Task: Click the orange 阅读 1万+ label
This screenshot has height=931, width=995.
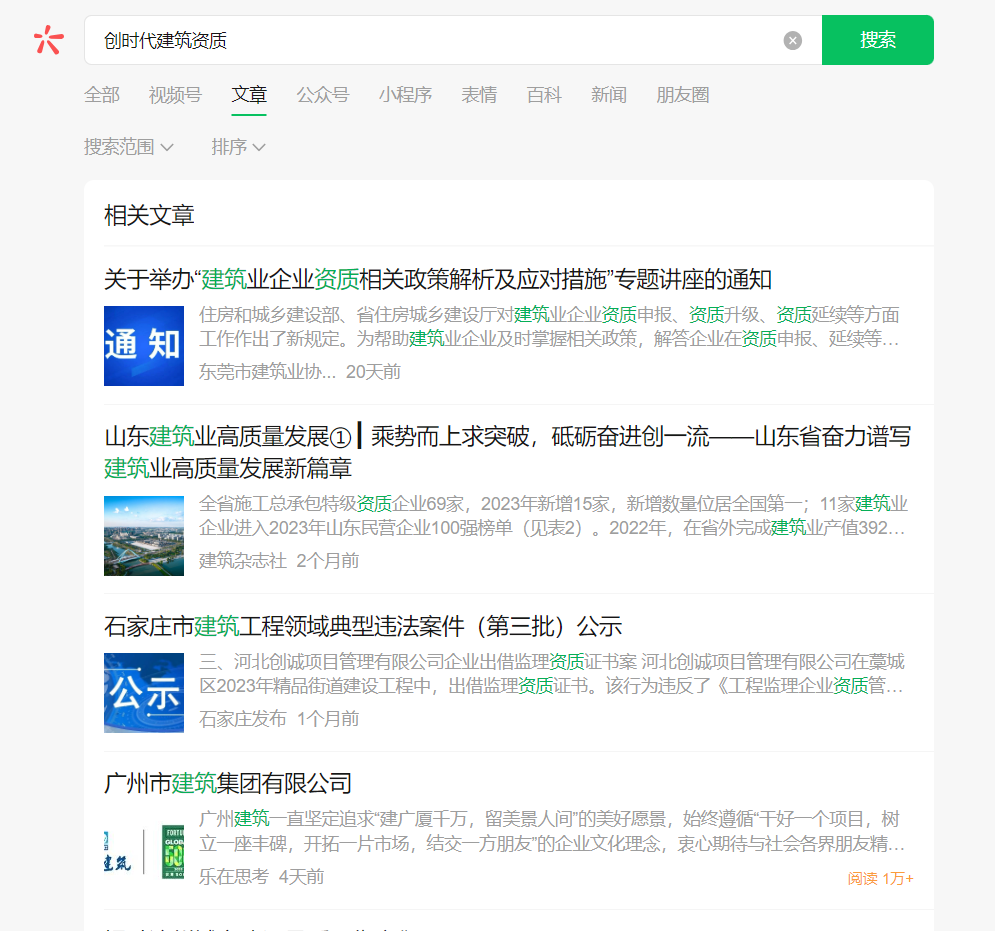Action: coord(881,878)
